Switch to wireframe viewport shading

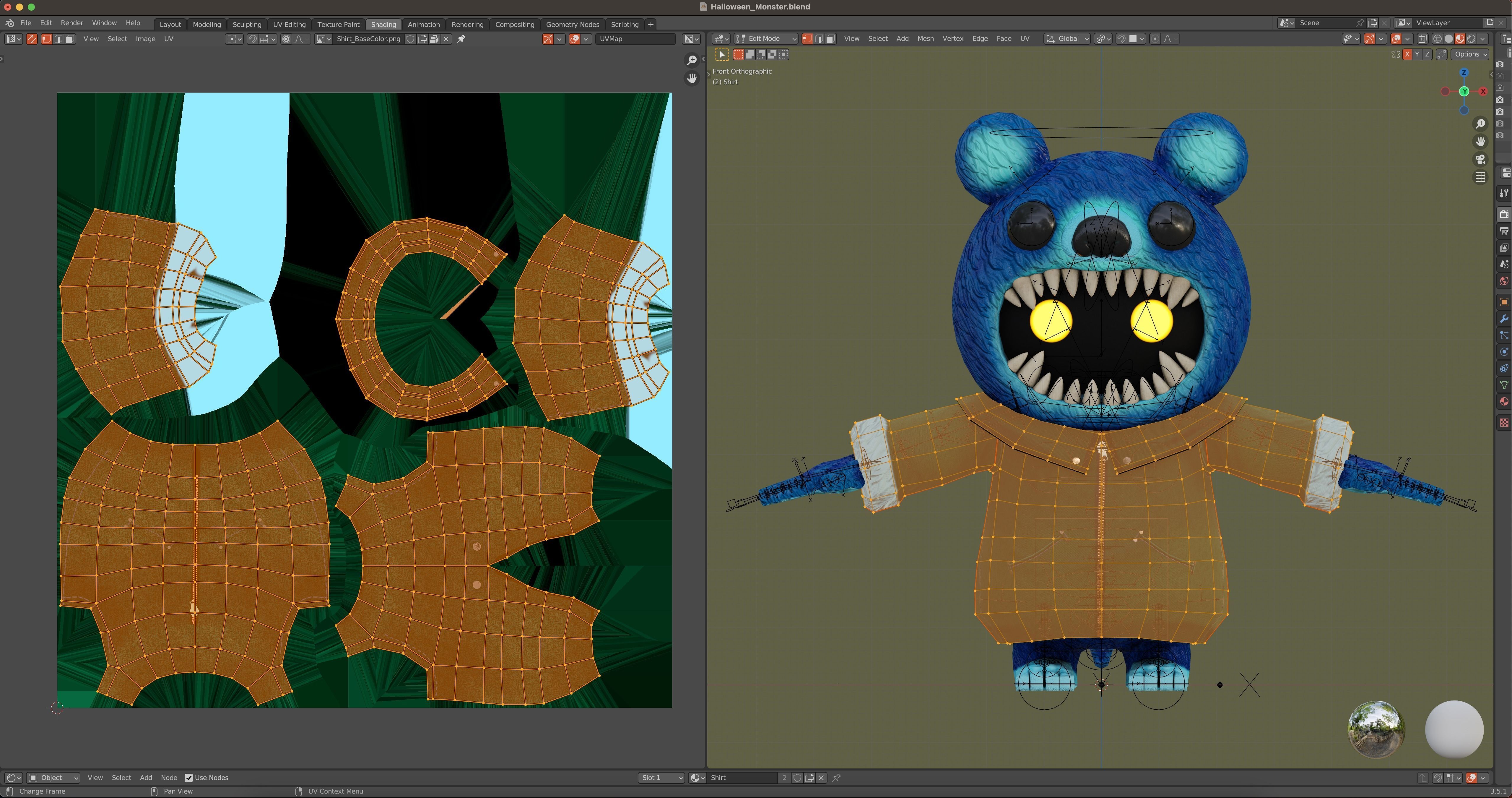pos(1438,39)
